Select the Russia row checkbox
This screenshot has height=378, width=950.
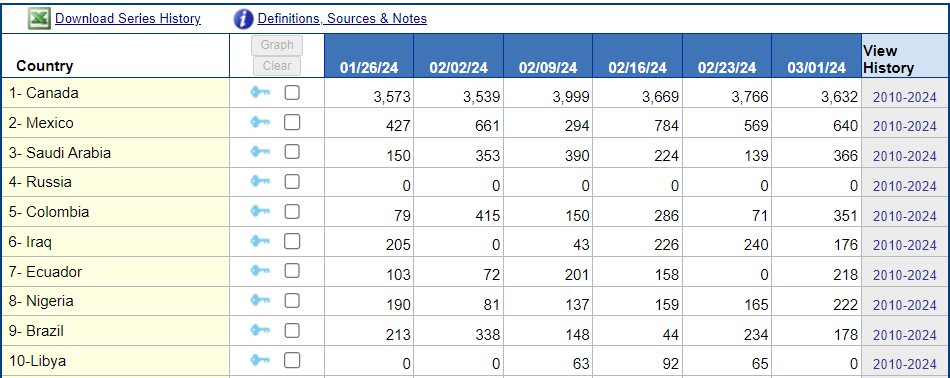pyautogui.click(x=292, y=182)
